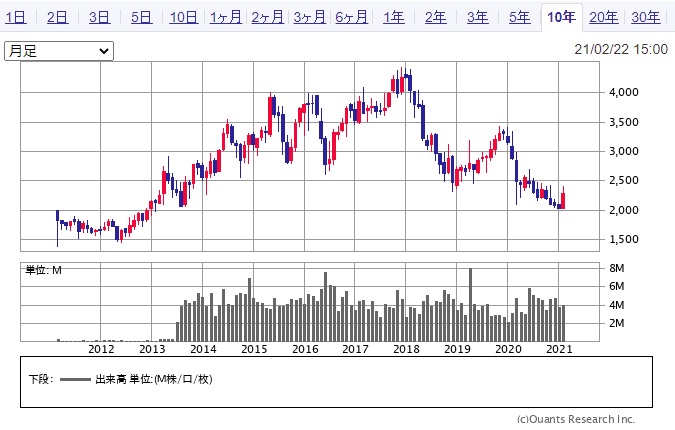Select the 5日 time range tab
Screen dimensions: 675x430
pos(142,17)
